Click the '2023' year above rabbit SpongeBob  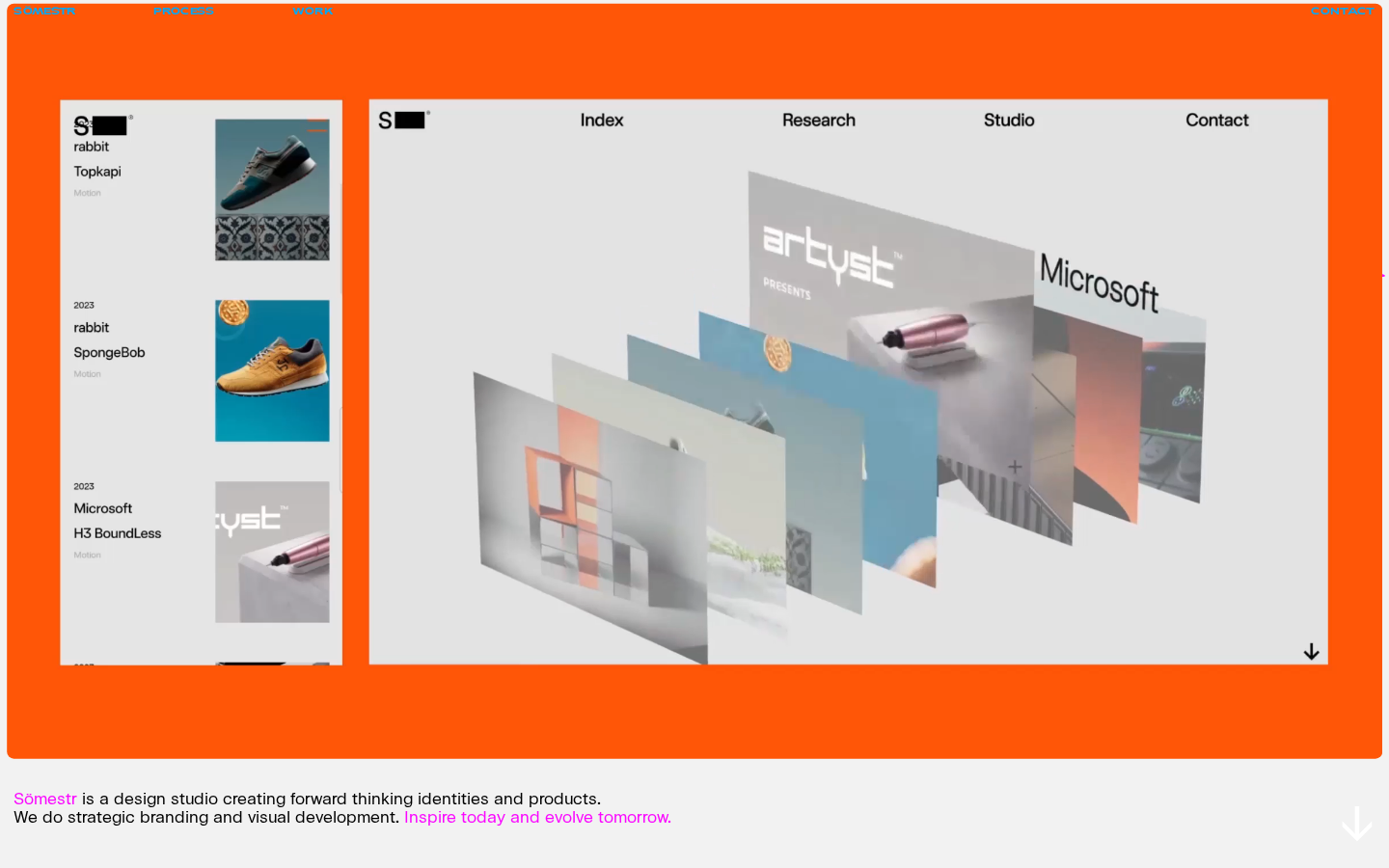[84, 305]
